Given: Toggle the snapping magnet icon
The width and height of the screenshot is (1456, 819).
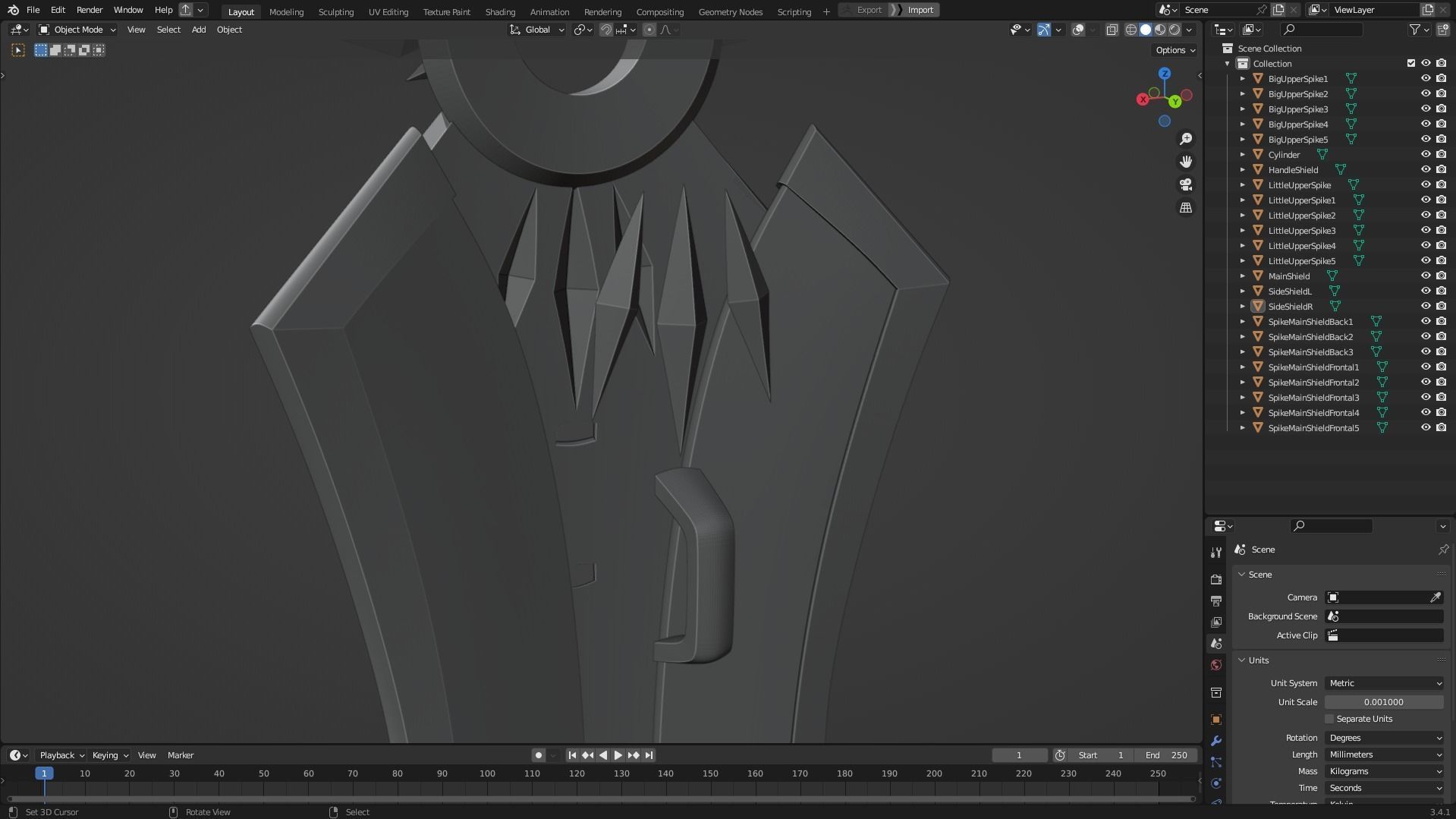Looking at the screenshot, I should click(606, 30).
